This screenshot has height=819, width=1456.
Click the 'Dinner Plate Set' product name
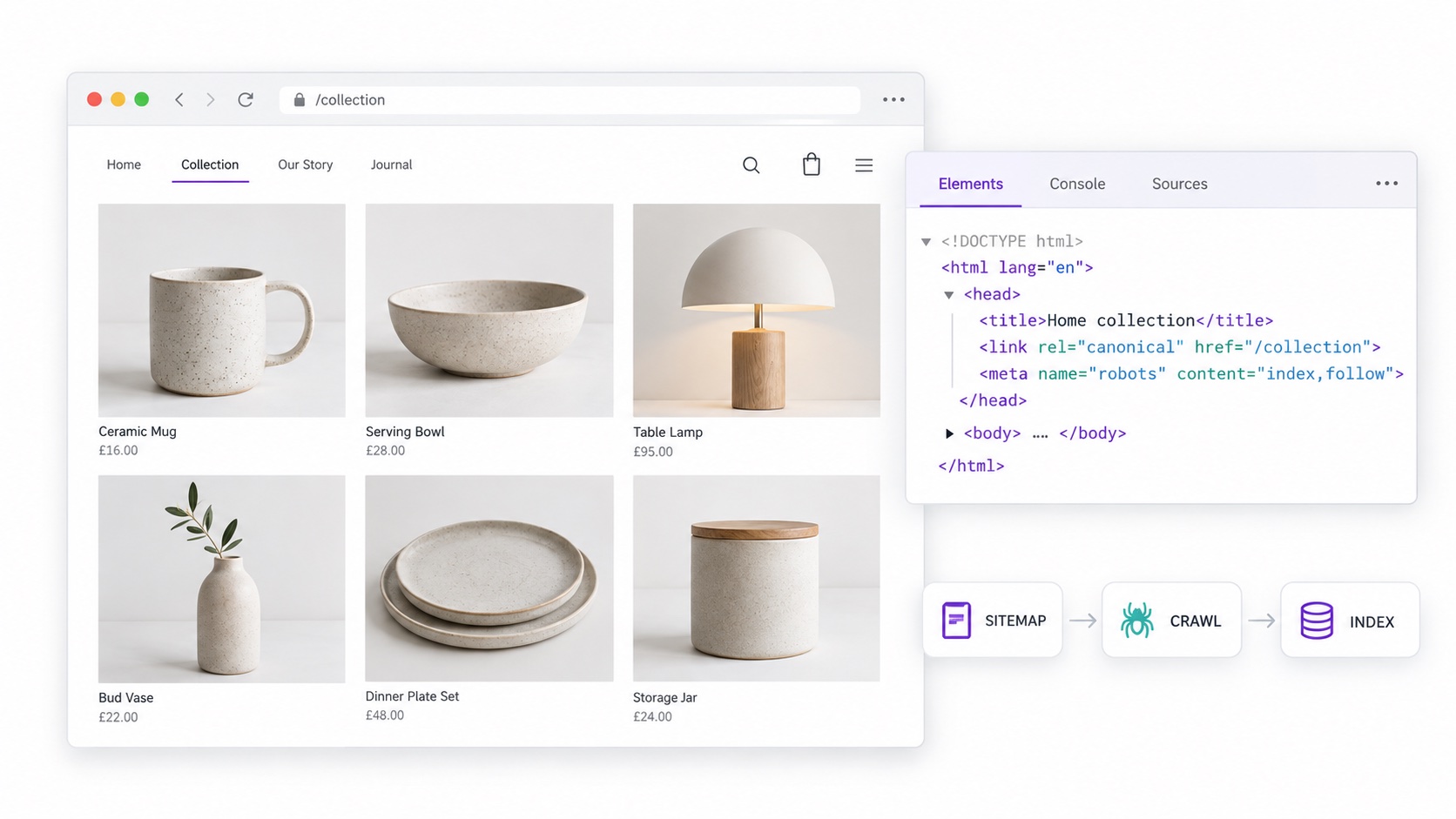412,696
